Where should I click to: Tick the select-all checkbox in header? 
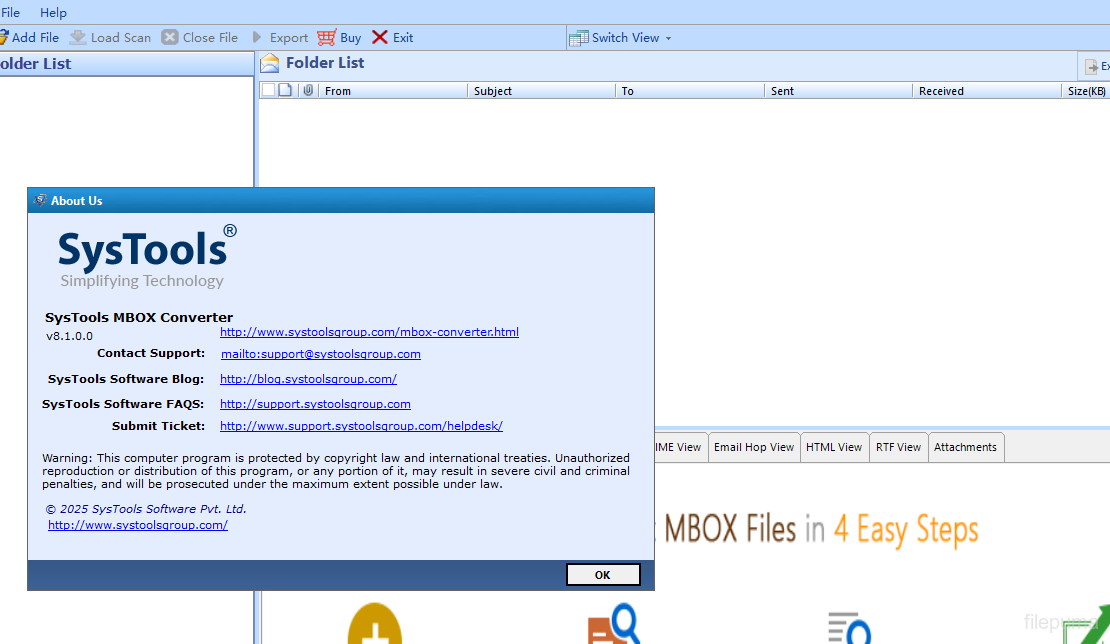pos(268,90)
